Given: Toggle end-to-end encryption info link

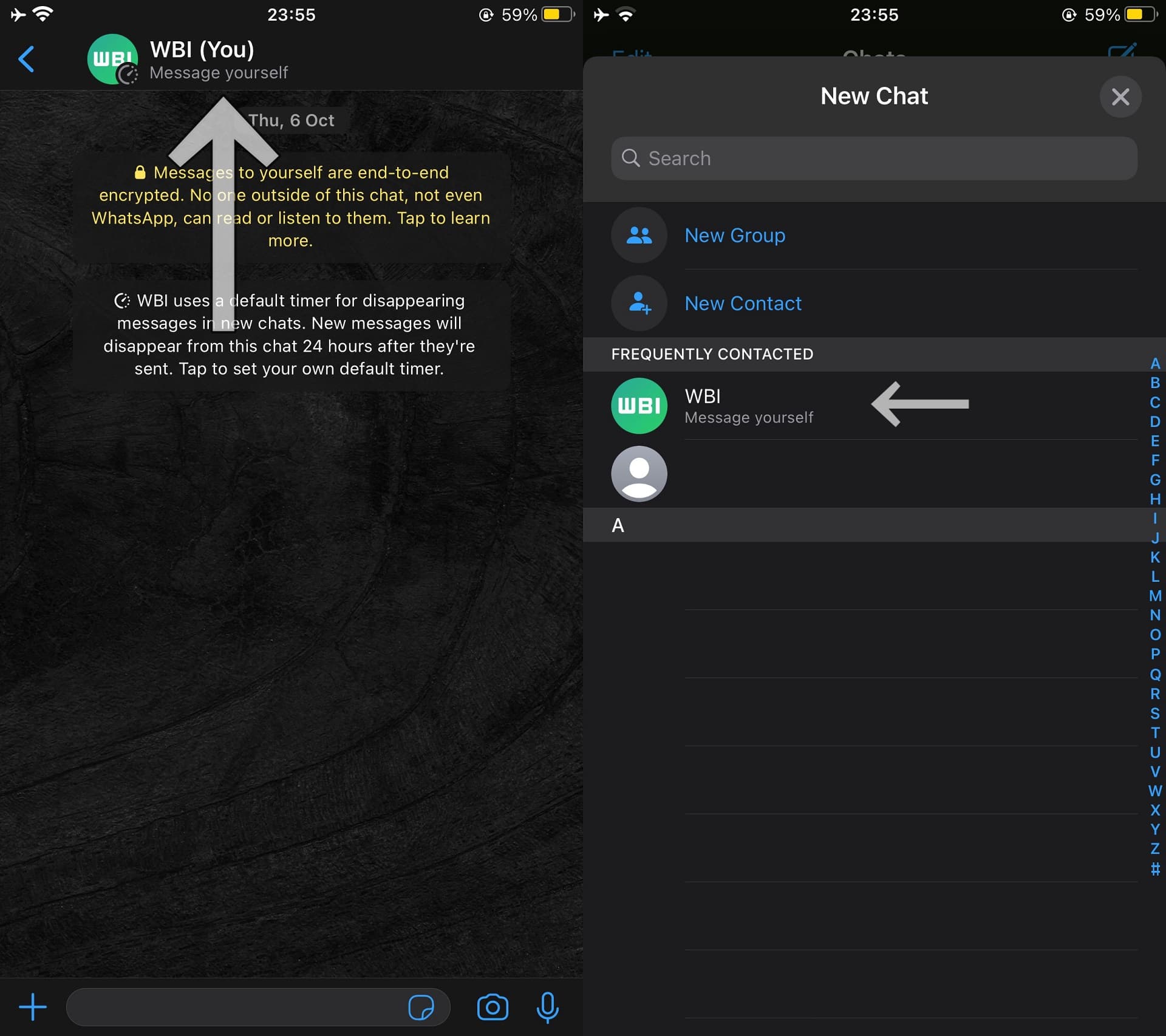Looking at the screenshot, I should point(291,206).
